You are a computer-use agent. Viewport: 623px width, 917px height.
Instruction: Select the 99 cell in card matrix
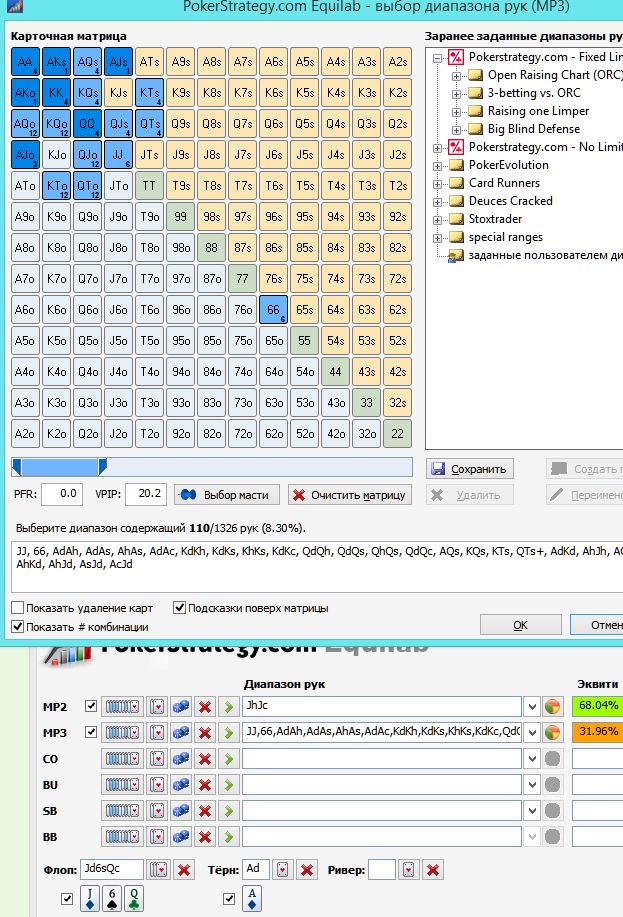180,215
